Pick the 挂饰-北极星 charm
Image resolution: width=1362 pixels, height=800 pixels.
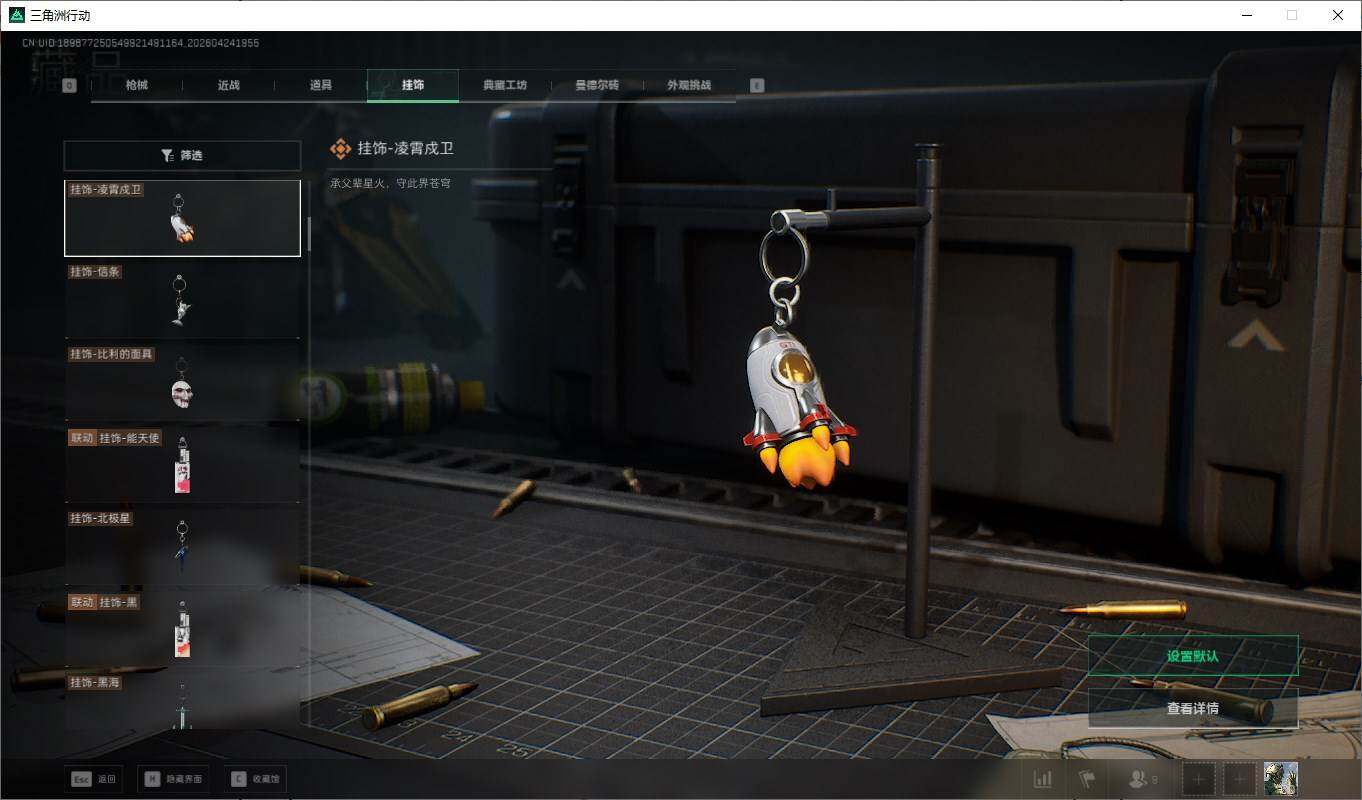[x=182, y=546]
